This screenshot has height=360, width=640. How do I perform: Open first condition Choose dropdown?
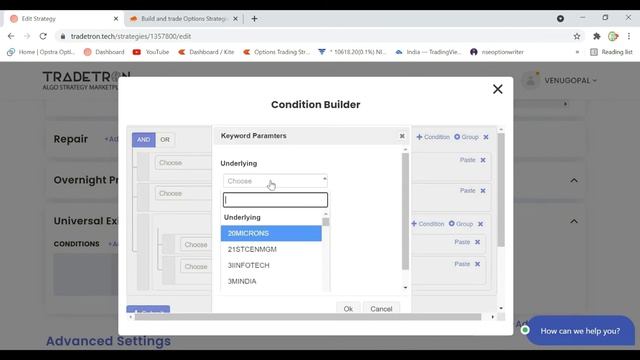(x=183, y=162)
